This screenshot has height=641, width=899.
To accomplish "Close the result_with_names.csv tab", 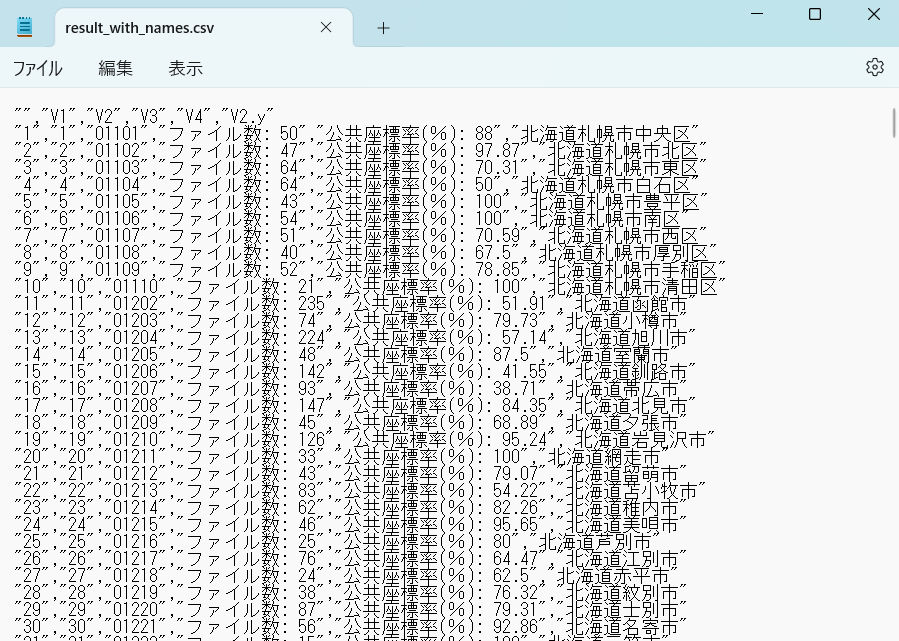I will 326,27.
